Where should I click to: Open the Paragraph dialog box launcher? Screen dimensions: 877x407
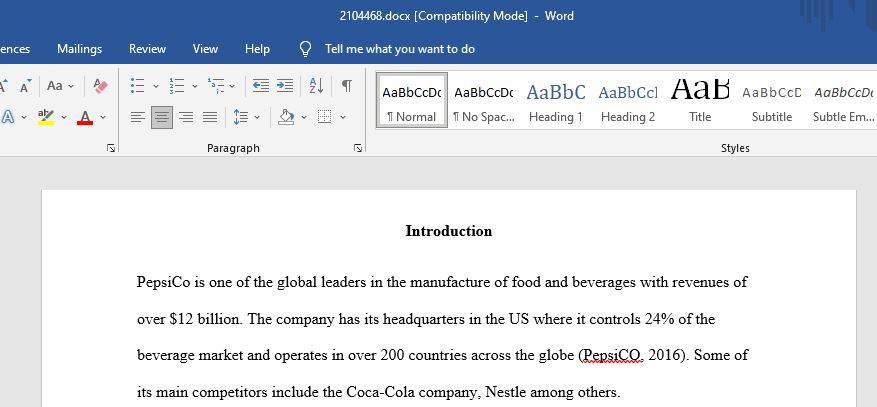click(358, 148)
